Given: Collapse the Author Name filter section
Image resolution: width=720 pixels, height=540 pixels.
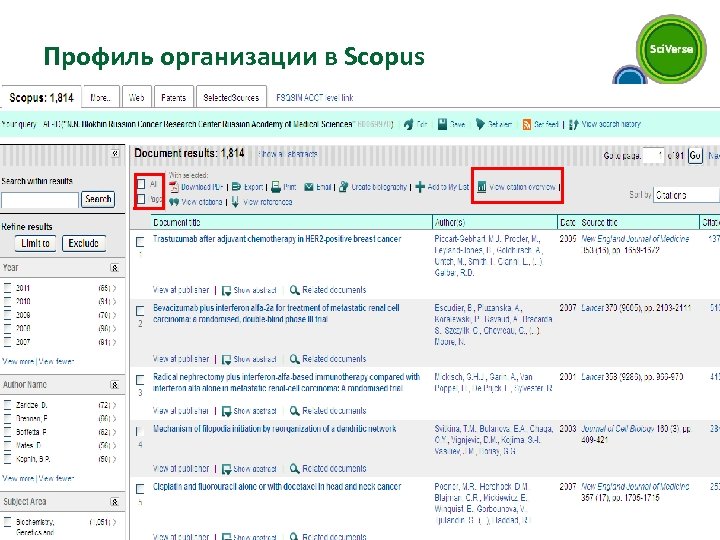Looking at the screenshot, I should point(115,385).
